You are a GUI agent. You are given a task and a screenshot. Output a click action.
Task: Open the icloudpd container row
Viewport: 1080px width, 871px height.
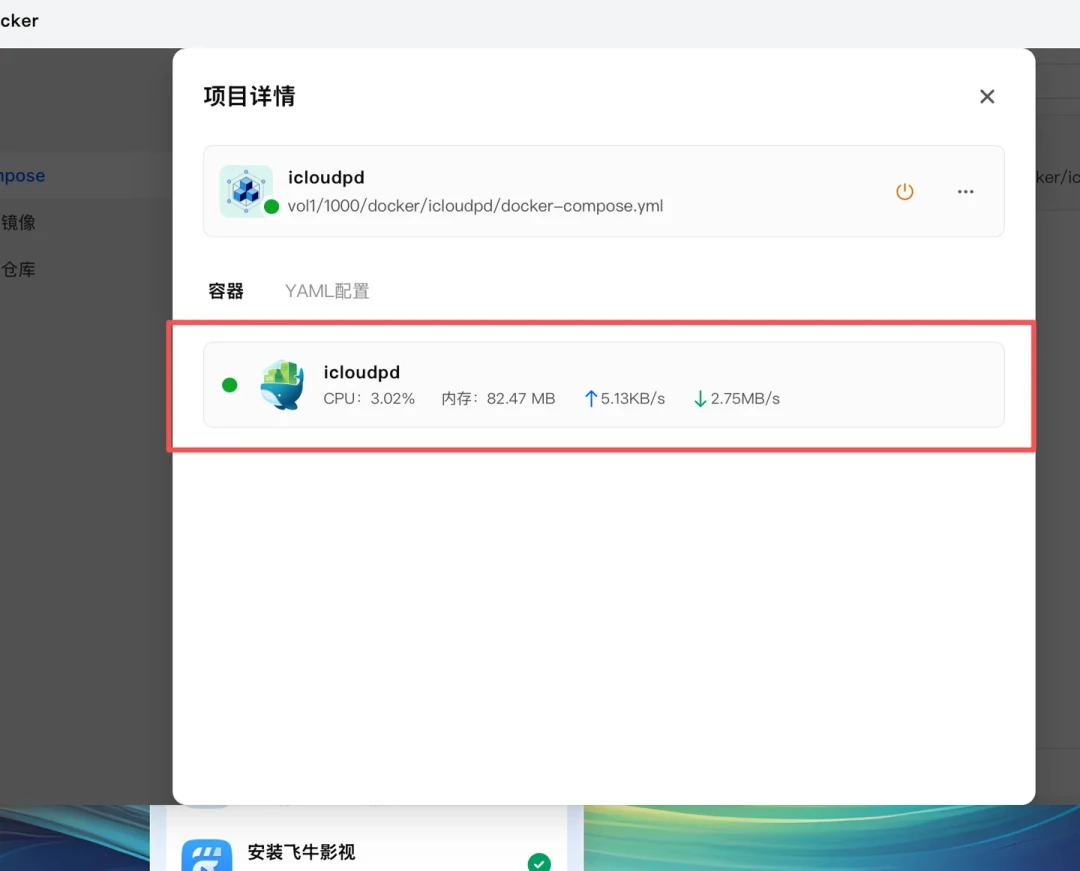[603, 385]
